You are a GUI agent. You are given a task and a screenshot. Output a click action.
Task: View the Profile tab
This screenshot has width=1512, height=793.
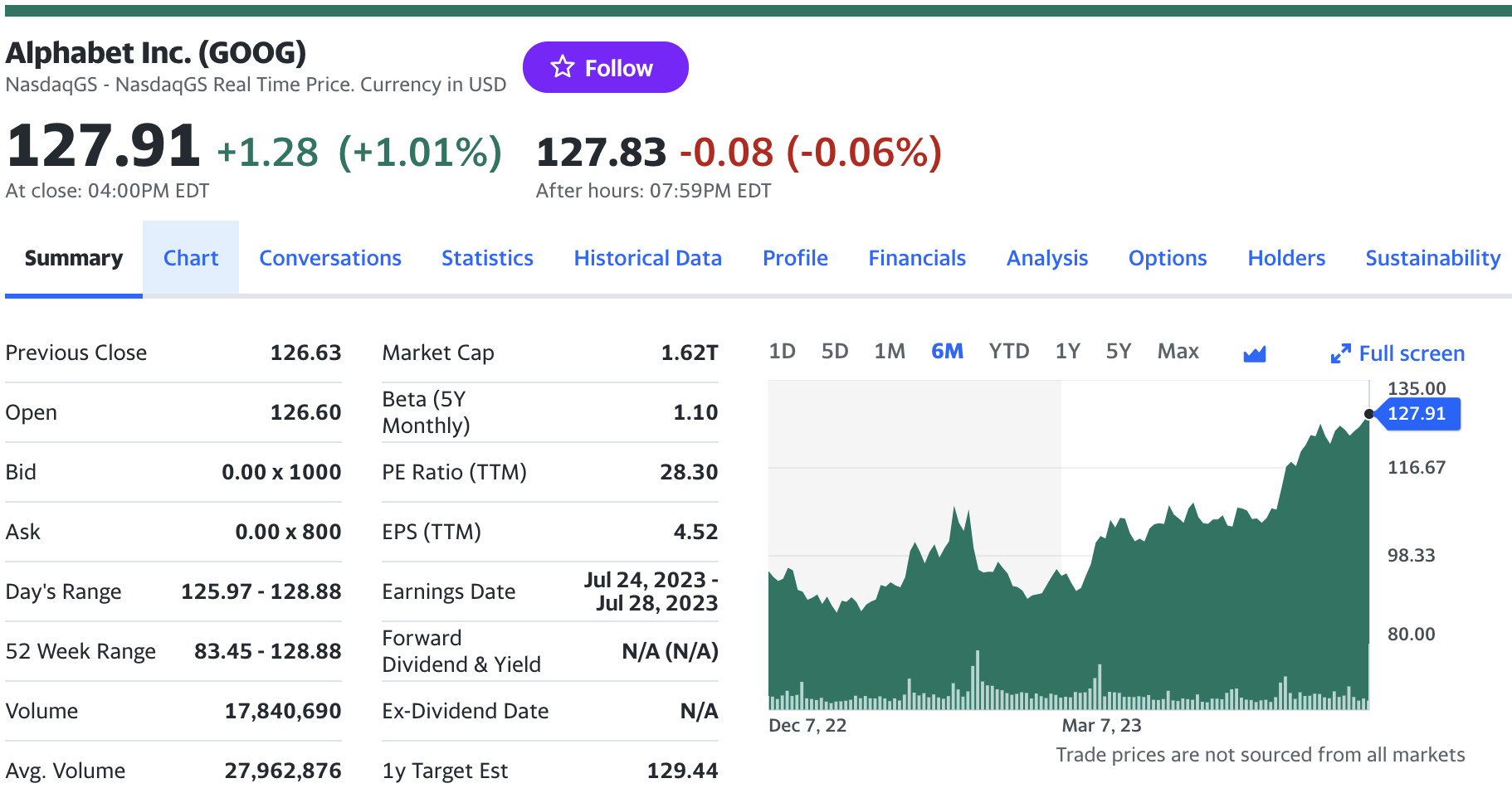[795, 258]
